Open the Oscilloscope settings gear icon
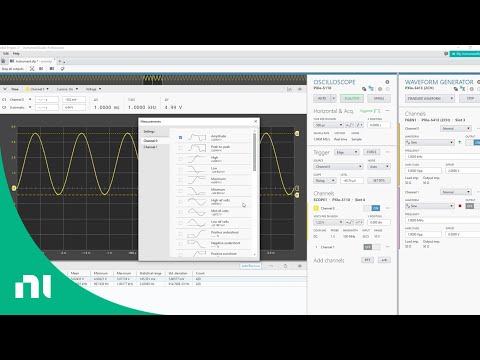The width and height of the screenshot is (480, 360). pos(387,82)
